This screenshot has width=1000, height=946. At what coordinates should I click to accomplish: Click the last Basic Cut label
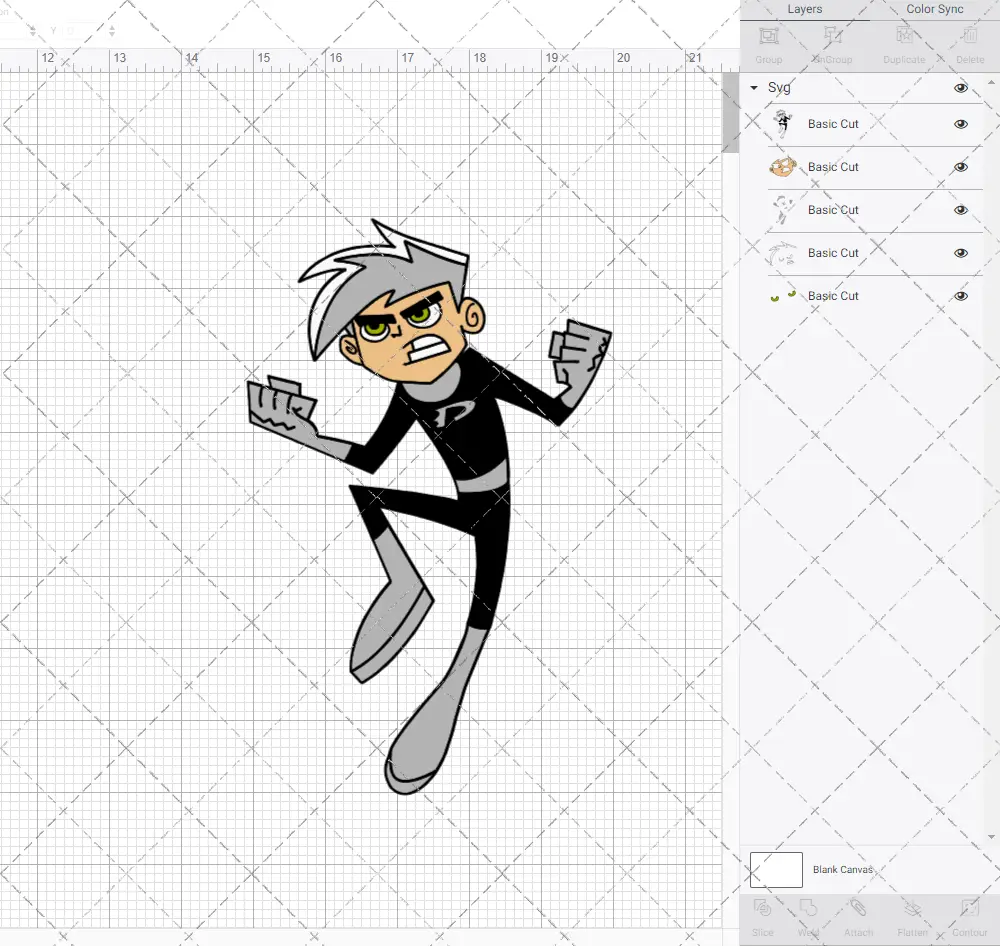[833, 296]
